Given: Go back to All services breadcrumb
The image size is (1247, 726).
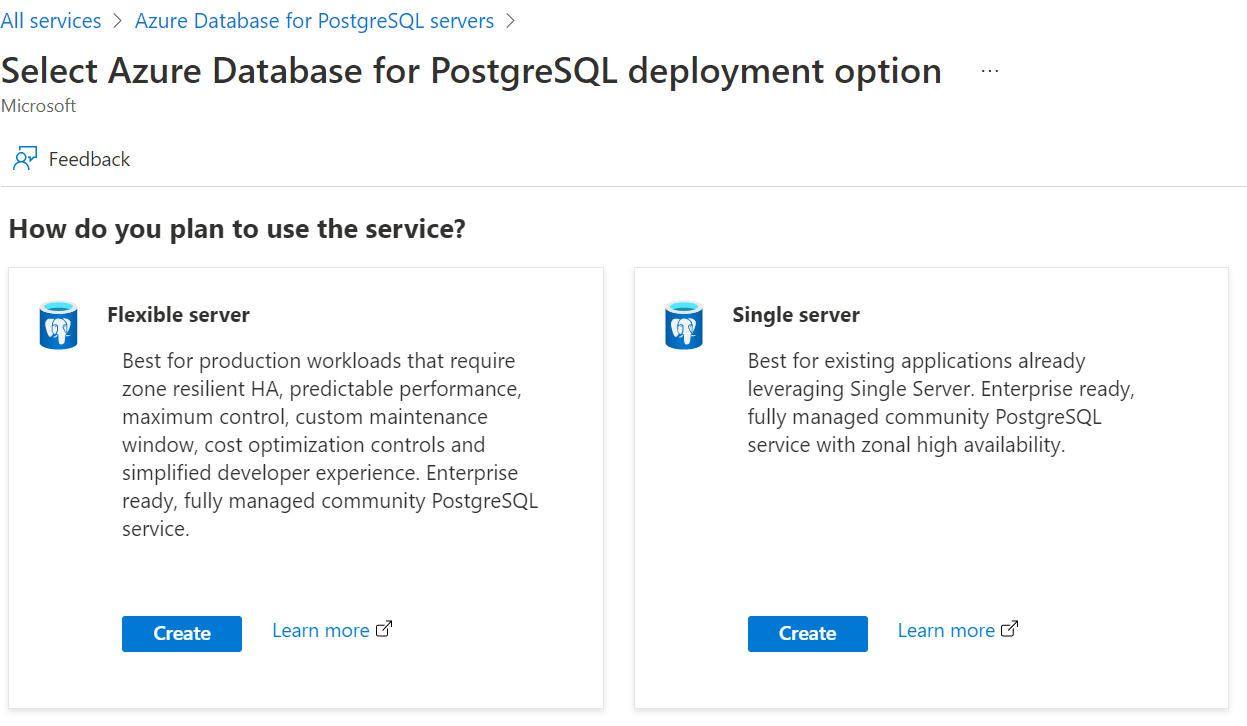Looking at the screenshot, I should pyautogui.click(x=51, y=21).
